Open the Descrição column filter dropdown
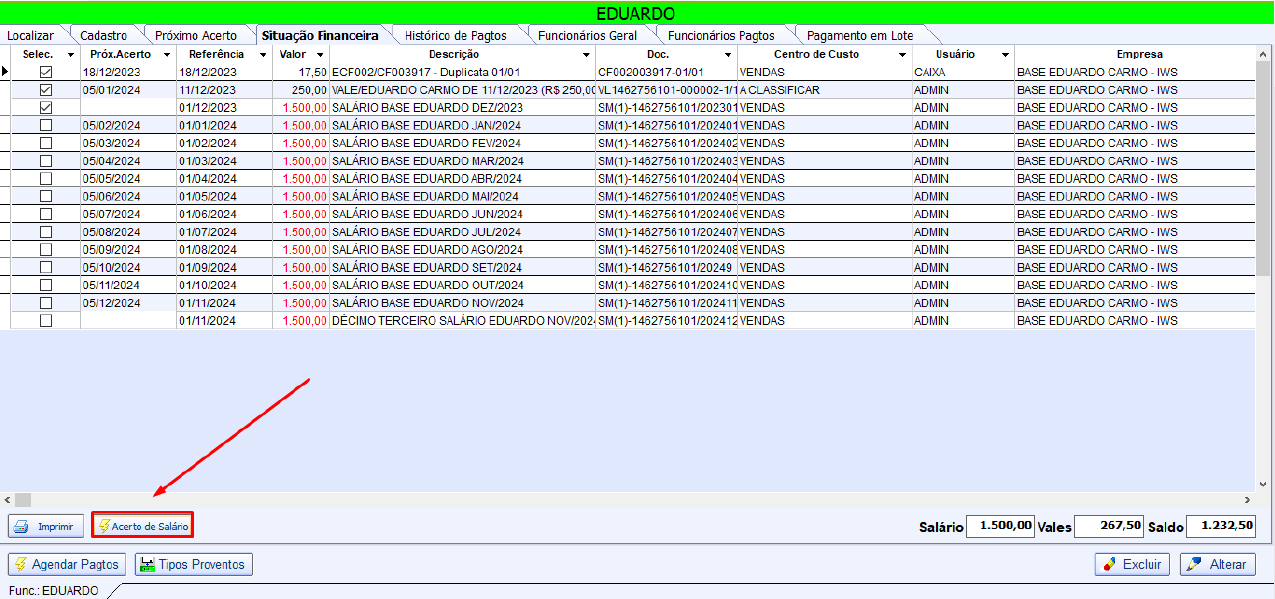The height and width of the screenshot is (599, 1275). pos(586,55)
